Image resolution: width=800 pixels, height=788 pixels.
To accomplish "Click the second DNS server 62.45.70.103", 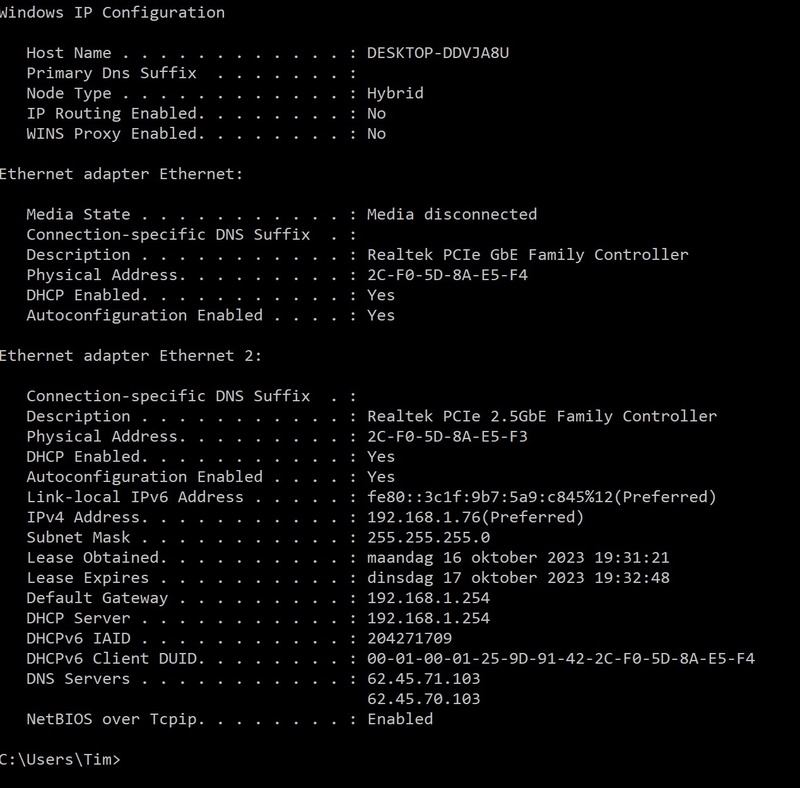I will (423, 699).
